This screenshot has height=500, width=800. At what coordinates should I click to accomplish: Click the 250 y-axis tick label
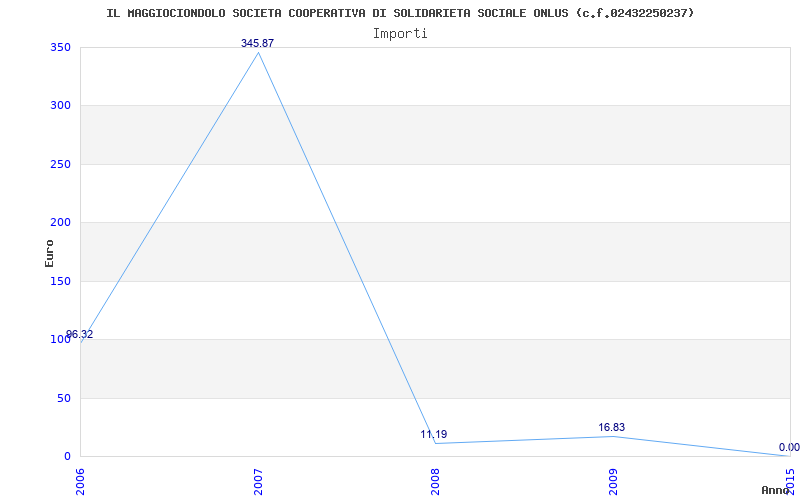[x=60, y=164]
